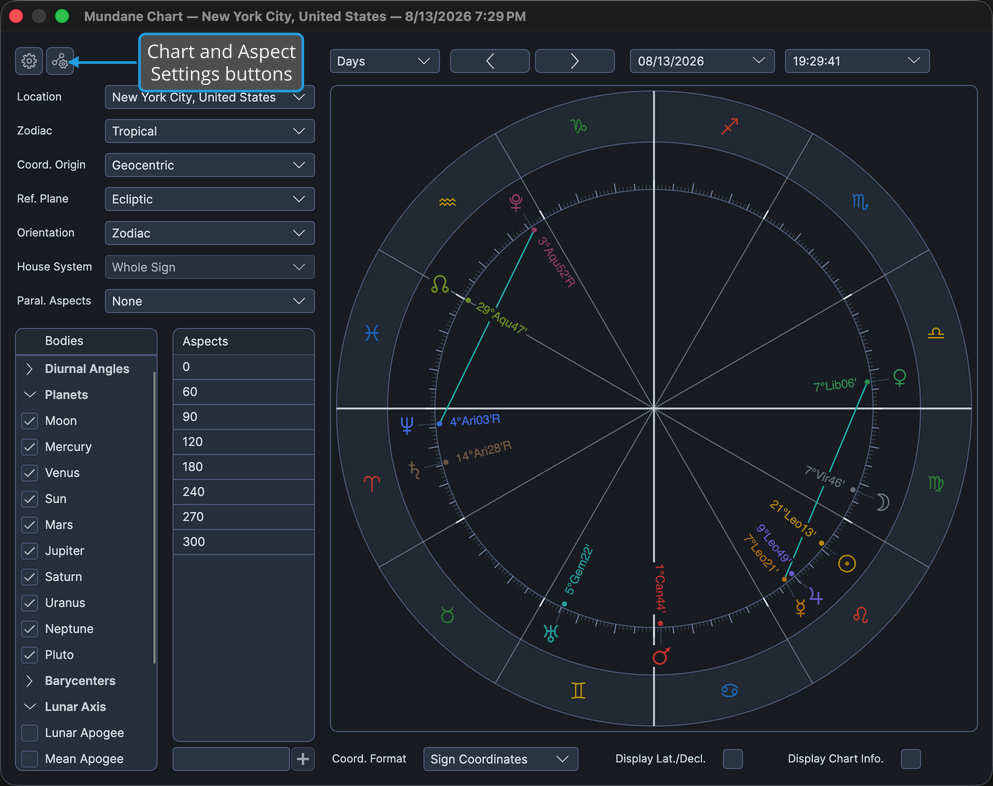Step to previous day arrow
Screen dimensions: 993x786
(x=490, y=61)
